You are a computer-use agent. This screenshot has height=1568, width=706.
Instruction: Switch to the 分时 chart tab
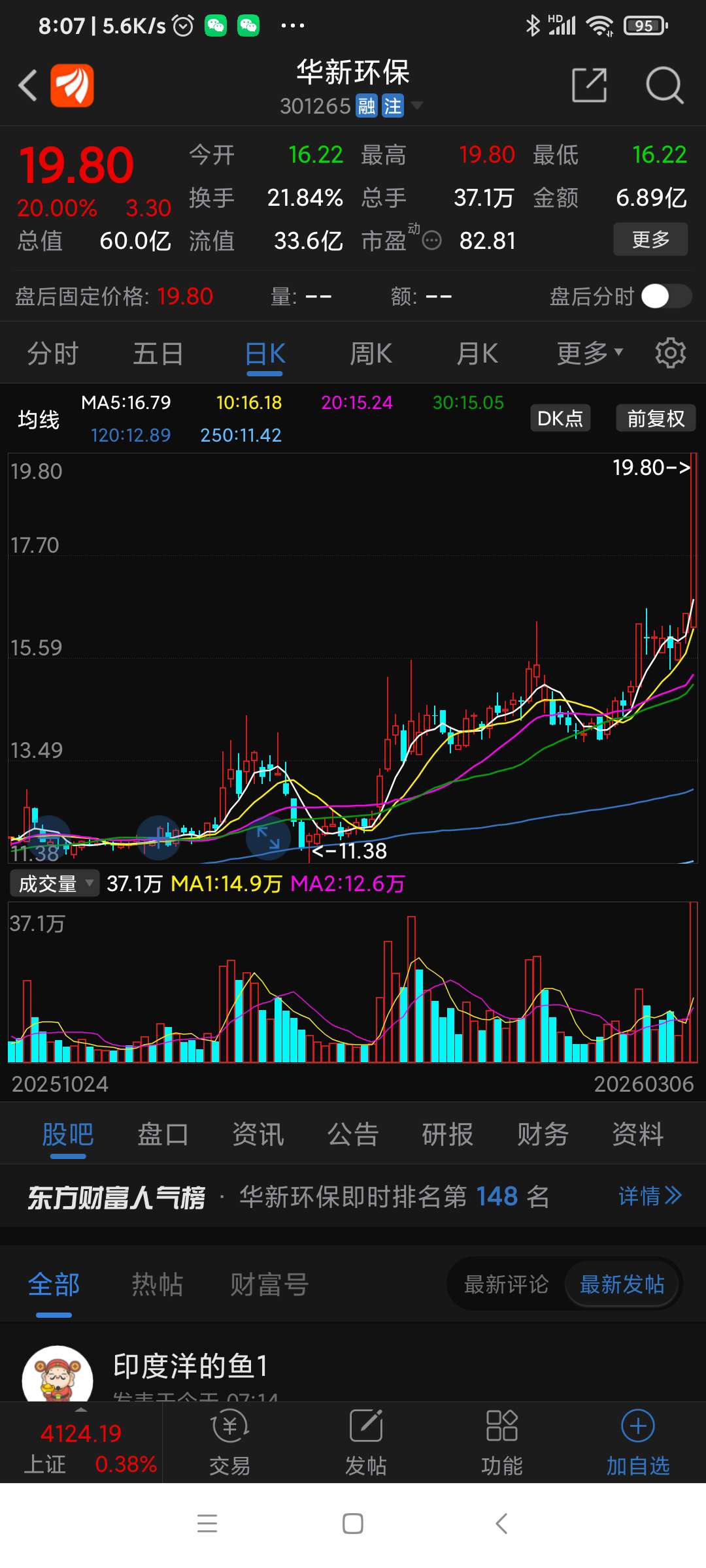53,353
